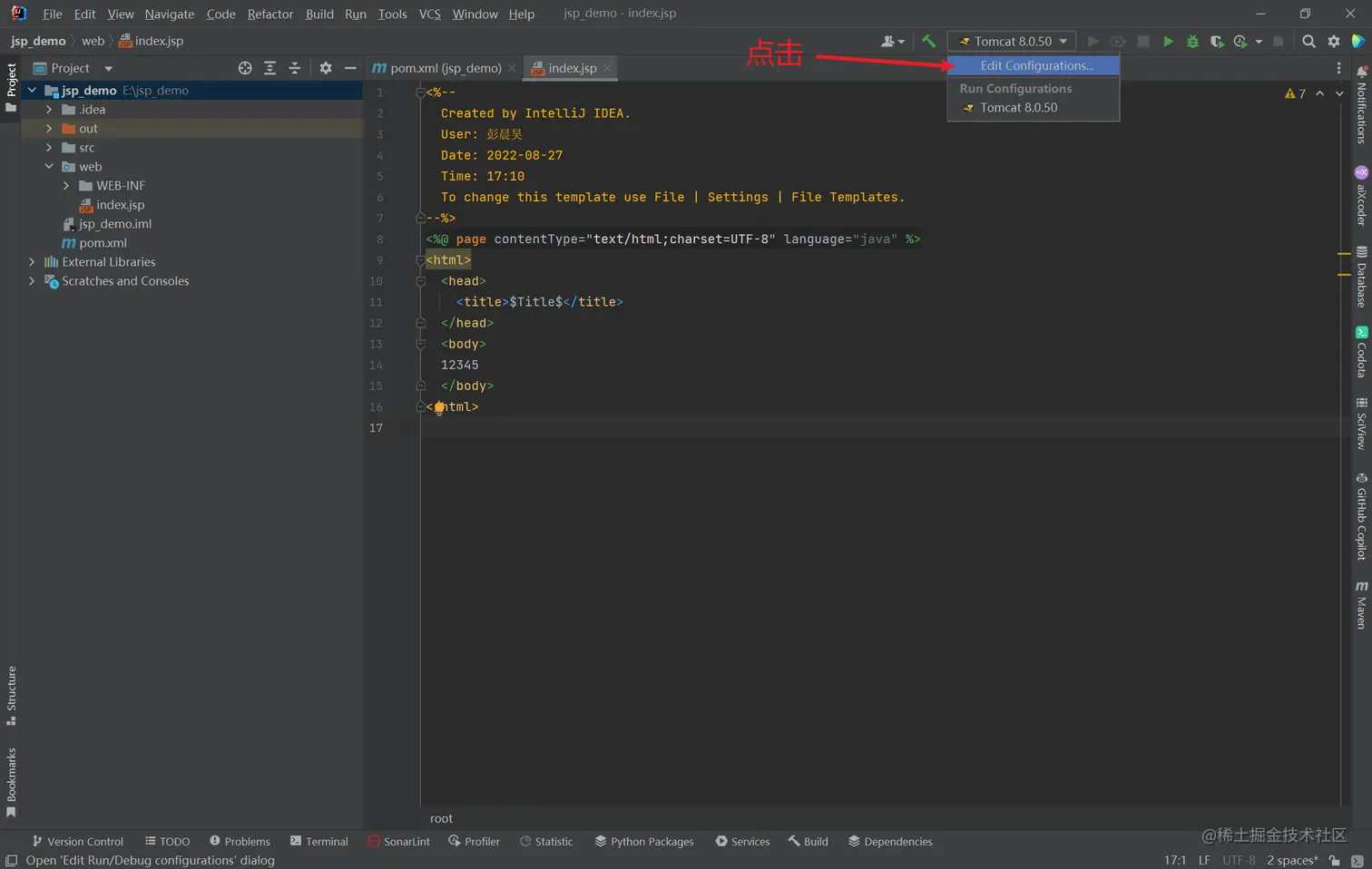Select Edit Configurations menu item
Image resolution: width=1372 pixels, height=869 pixels.
point(1036,65)
